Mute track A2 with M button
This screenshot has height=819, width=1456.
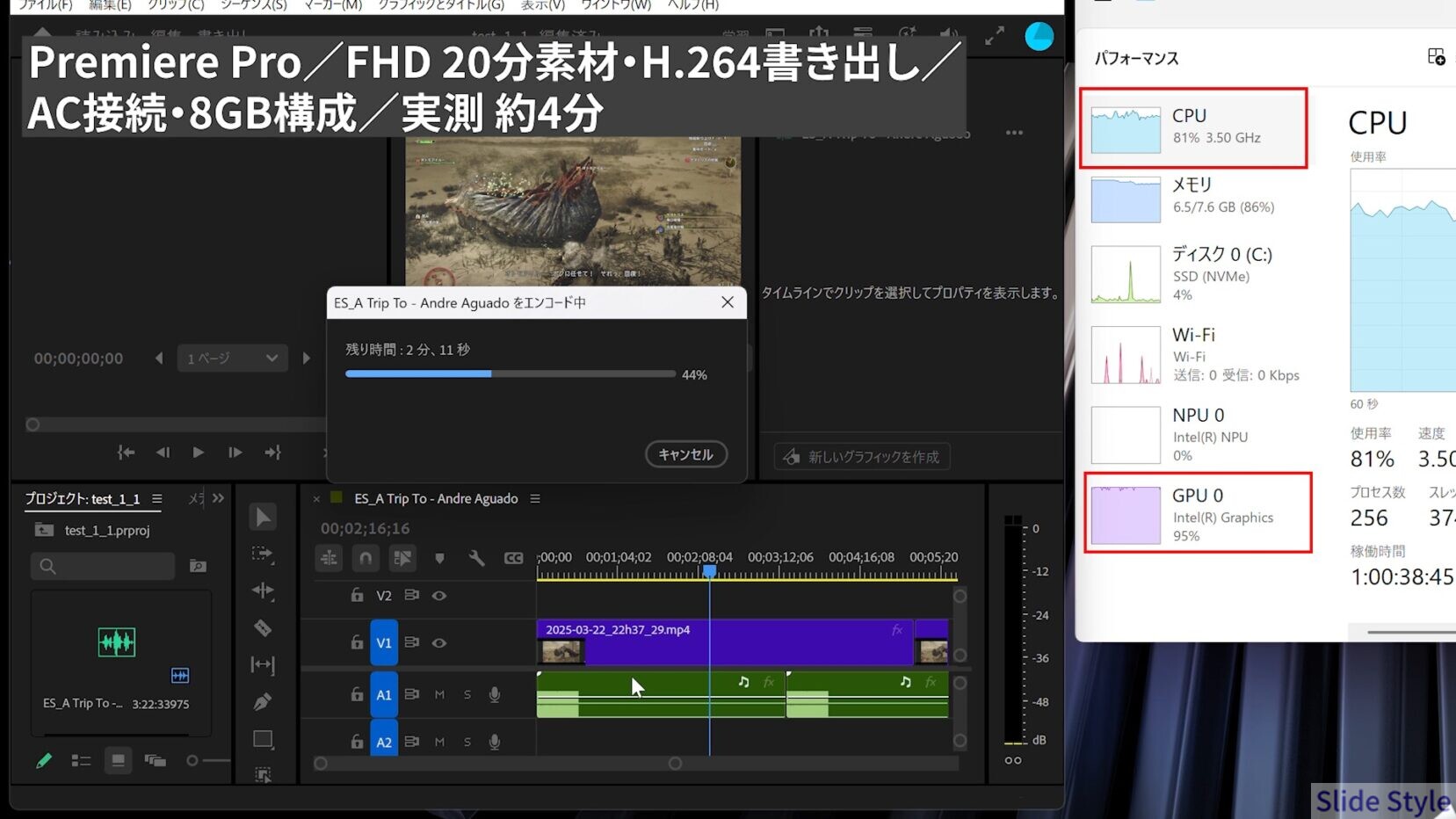[439, 742]
